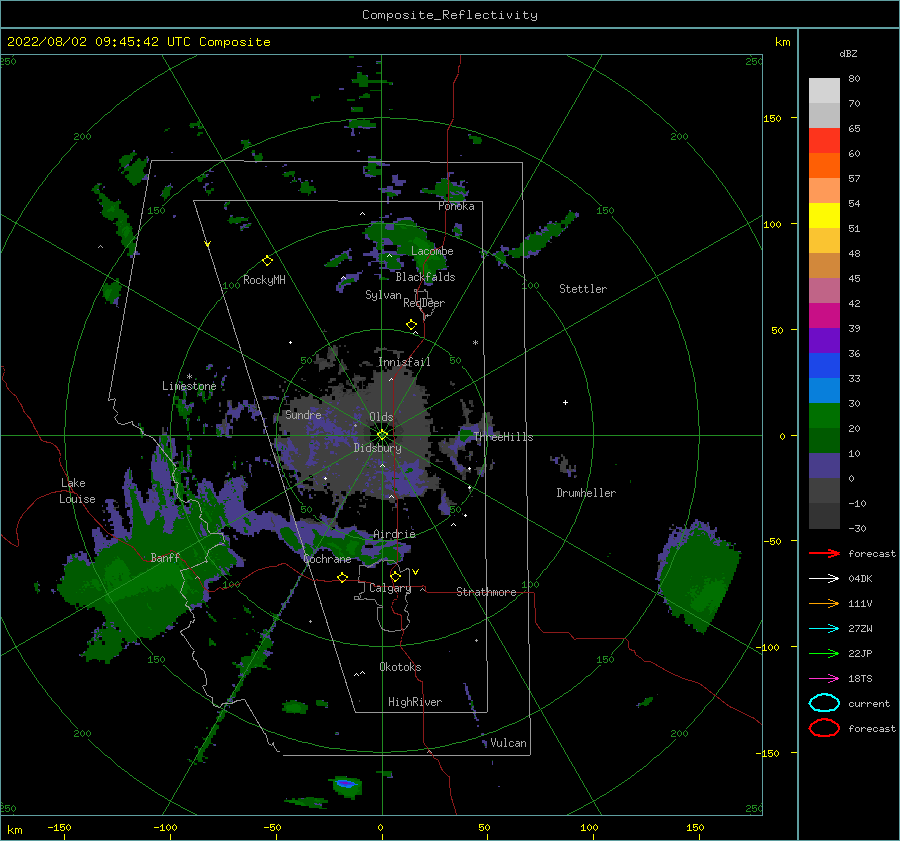Click the yellow diamond marker above Calgary label

click(x=395, y=576)
